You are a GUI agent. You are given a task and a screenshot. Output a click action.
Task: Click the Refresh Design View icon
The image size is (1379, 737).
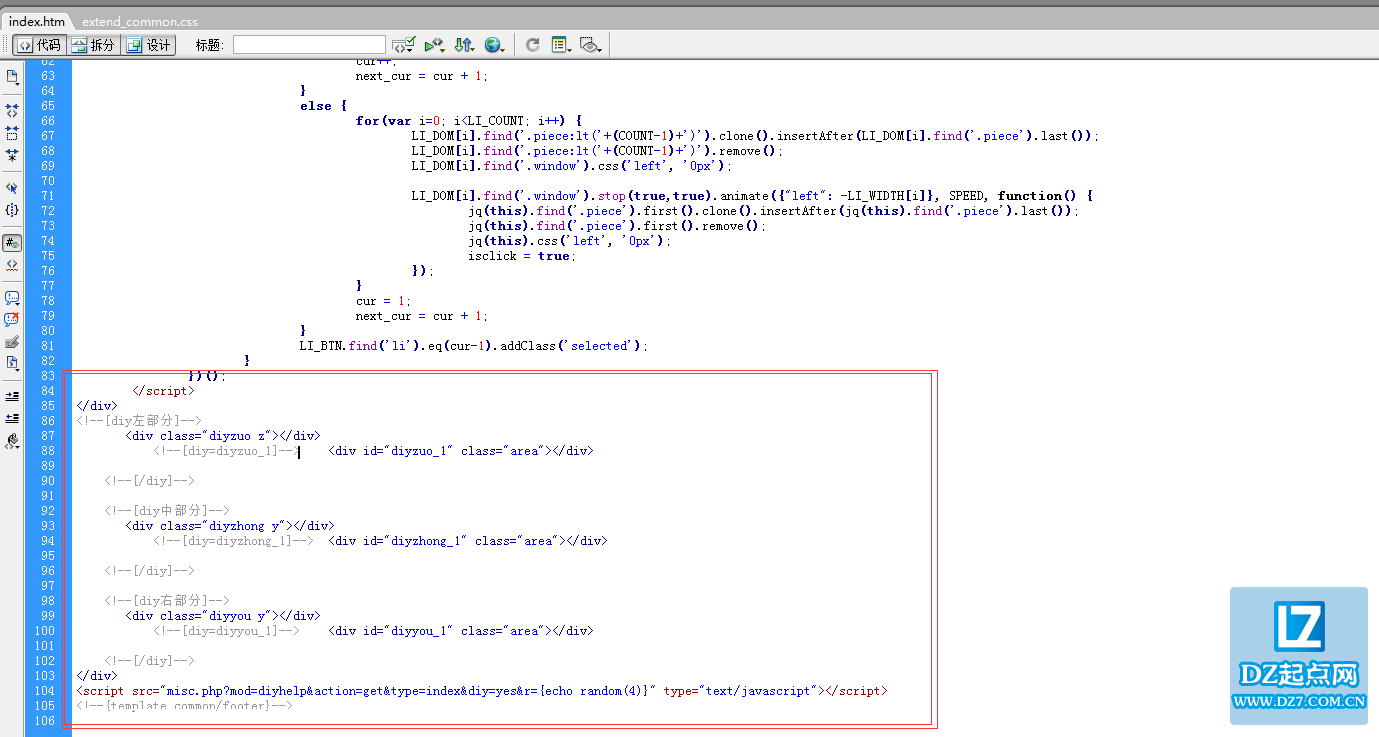tap(533, 45)
